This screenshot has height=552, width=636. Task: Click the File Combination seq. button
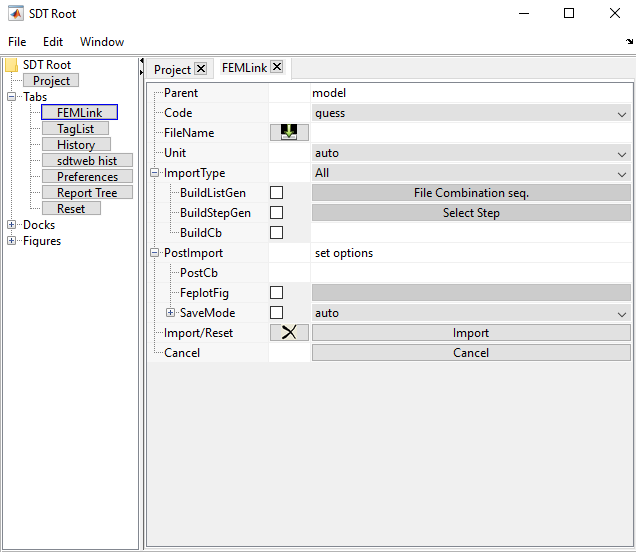[470, 193]
